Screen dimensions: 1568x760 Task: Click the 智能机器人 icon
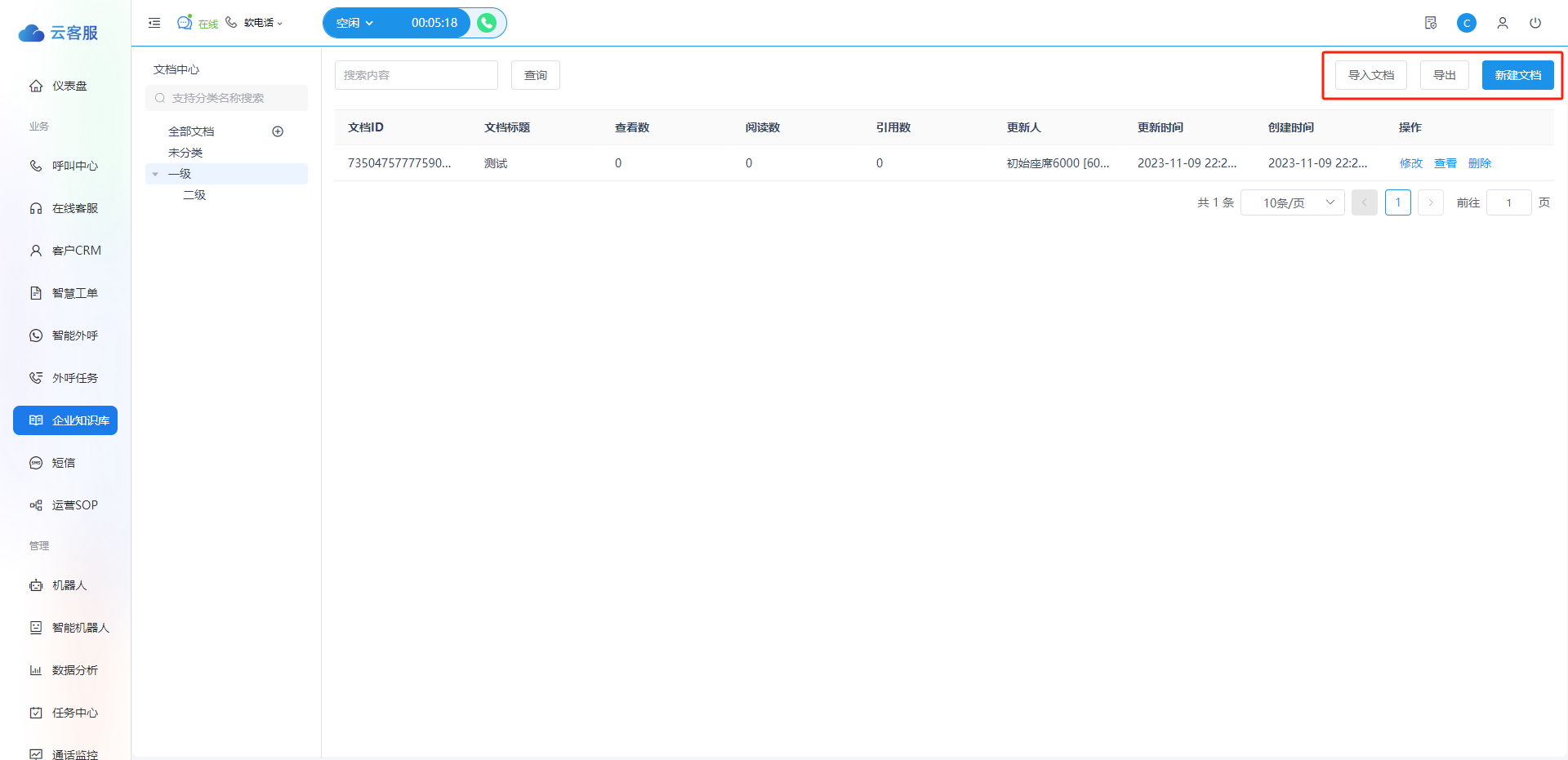36,628
